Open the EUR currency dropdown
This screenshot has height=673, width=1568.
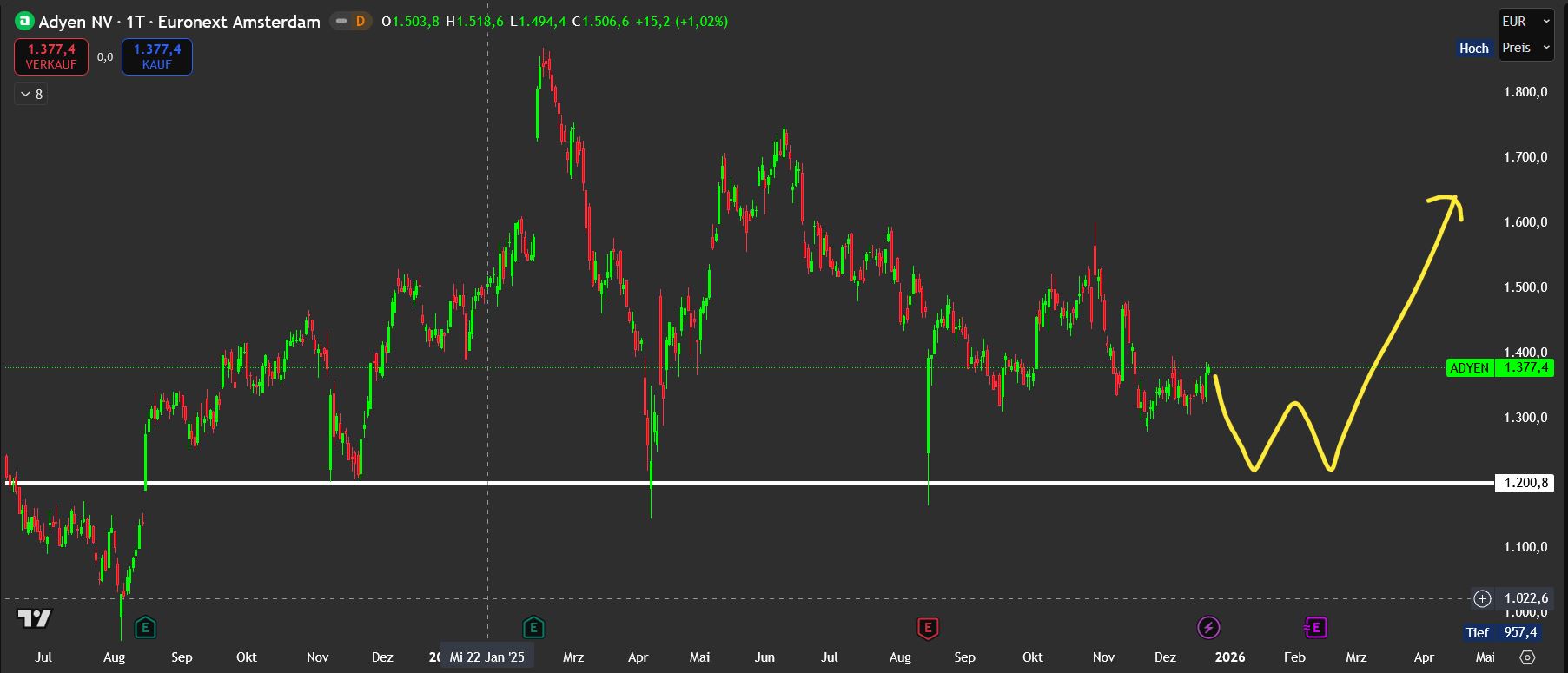(x=1525, y=22)
